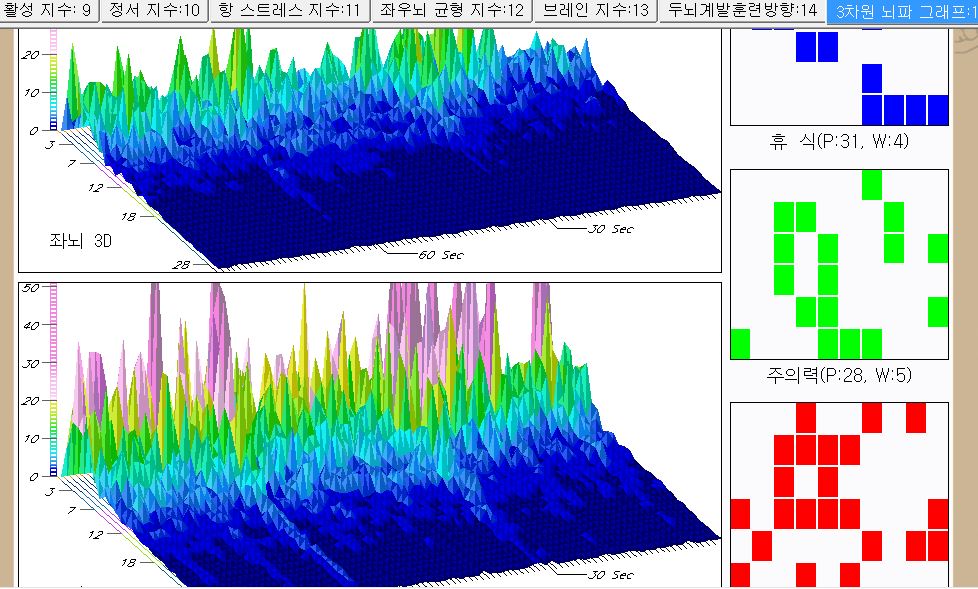This screenshot has height=589, width=978.
Task: Click the 주의력(P:28, W:5) caption
Action: pyautogui.click(x=839, y=375)
